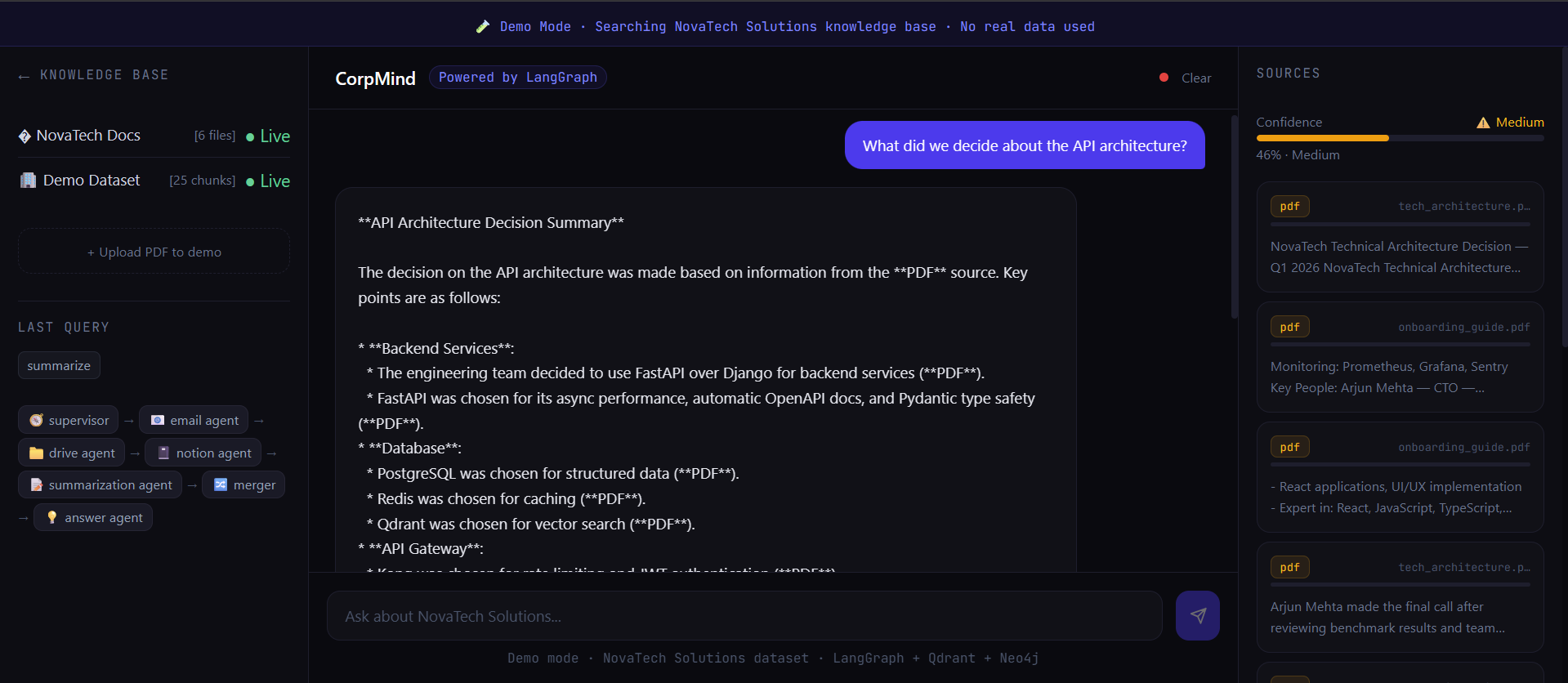This screenshot has height=683, width=1568.
Task: Focus the Ask about NovaTech Solutions input
Action: (x=744, y=615)
